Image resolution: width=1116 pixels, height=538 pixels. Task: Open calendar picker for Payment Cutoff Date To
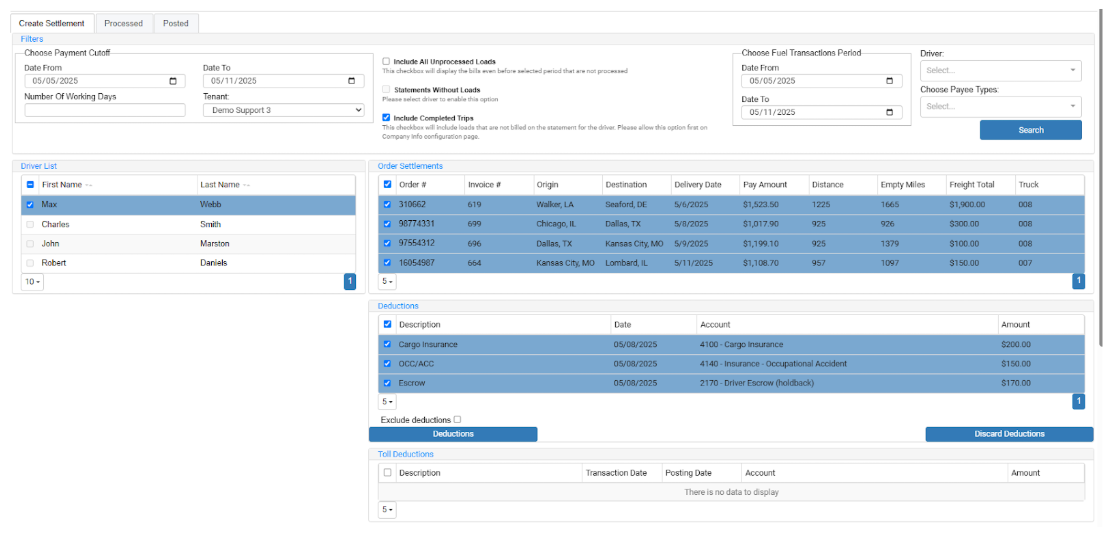352,81
